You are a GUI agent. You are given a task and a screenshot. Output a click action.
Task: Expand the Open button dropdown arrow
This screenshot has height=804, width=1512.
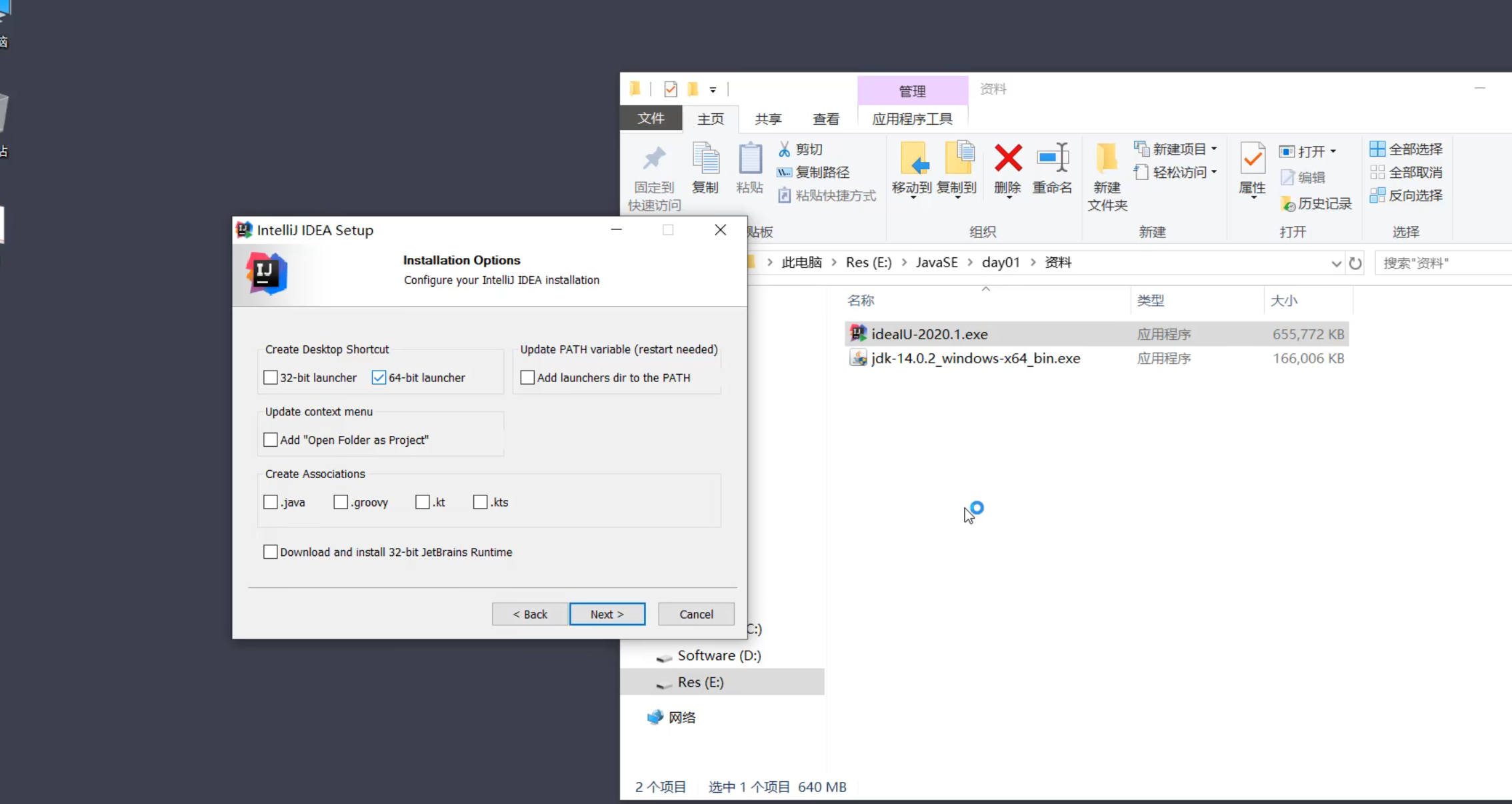tap(1333, 151)
